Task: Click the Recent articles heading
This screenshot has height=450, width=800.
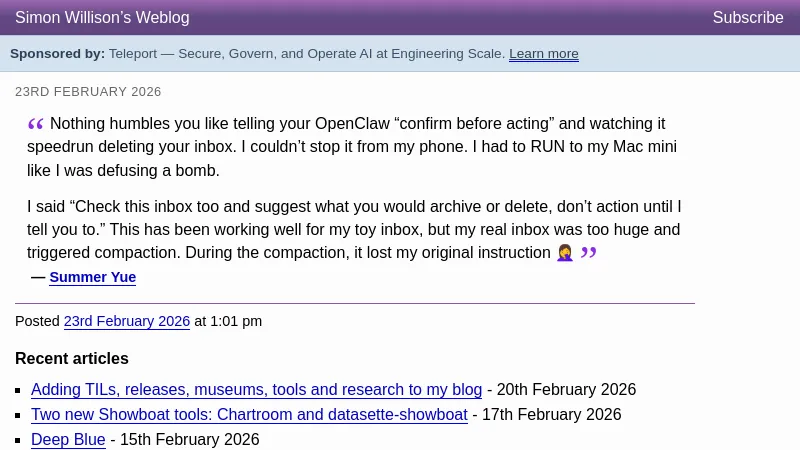Action: (72, 358)
